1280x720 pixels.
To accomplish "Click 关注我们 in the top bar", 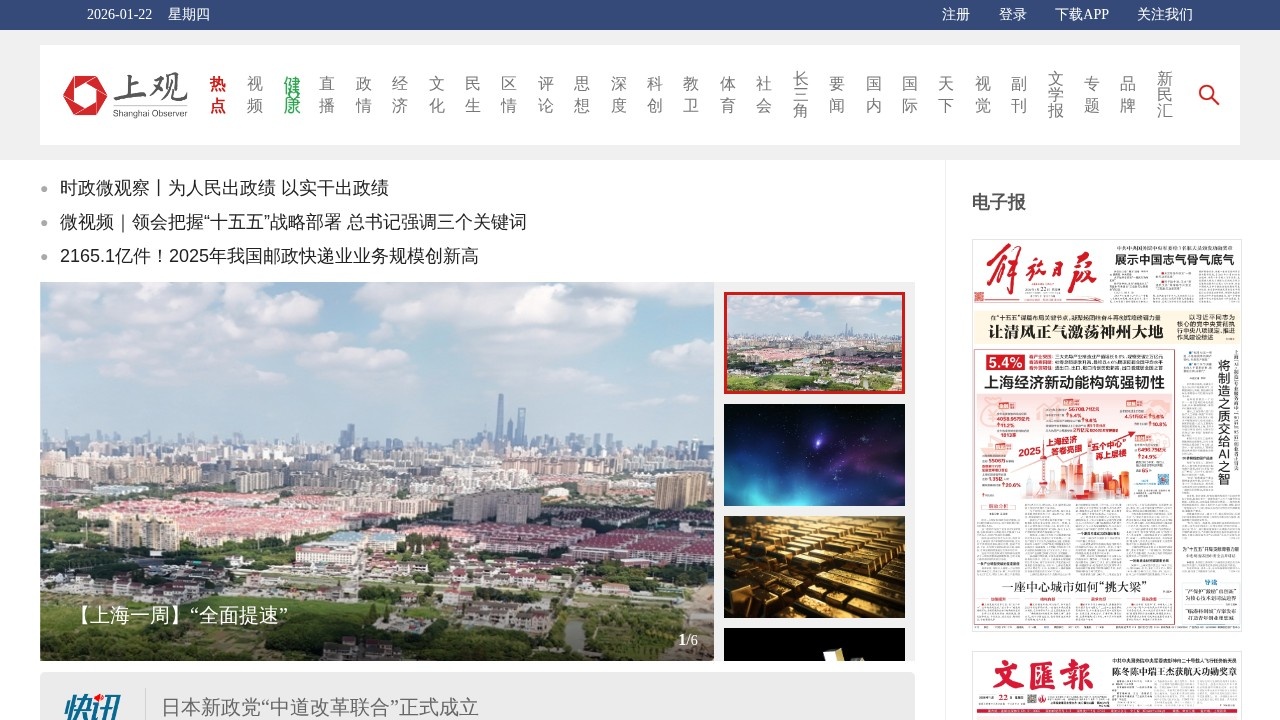I will 1164,14.
